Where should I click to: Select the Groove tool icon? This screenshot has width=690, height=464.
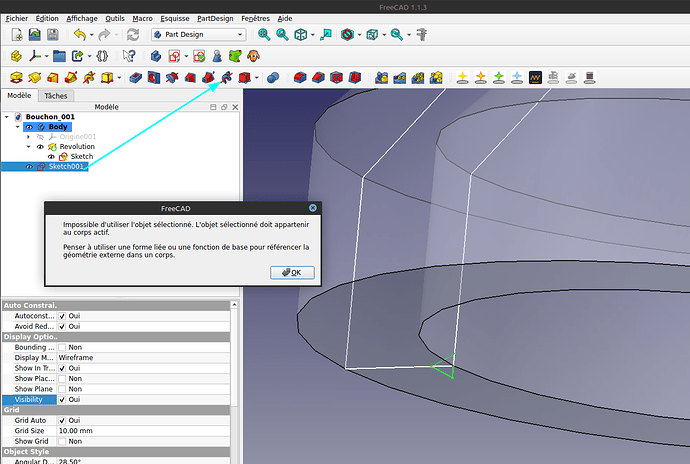click(x=172, y=78)
